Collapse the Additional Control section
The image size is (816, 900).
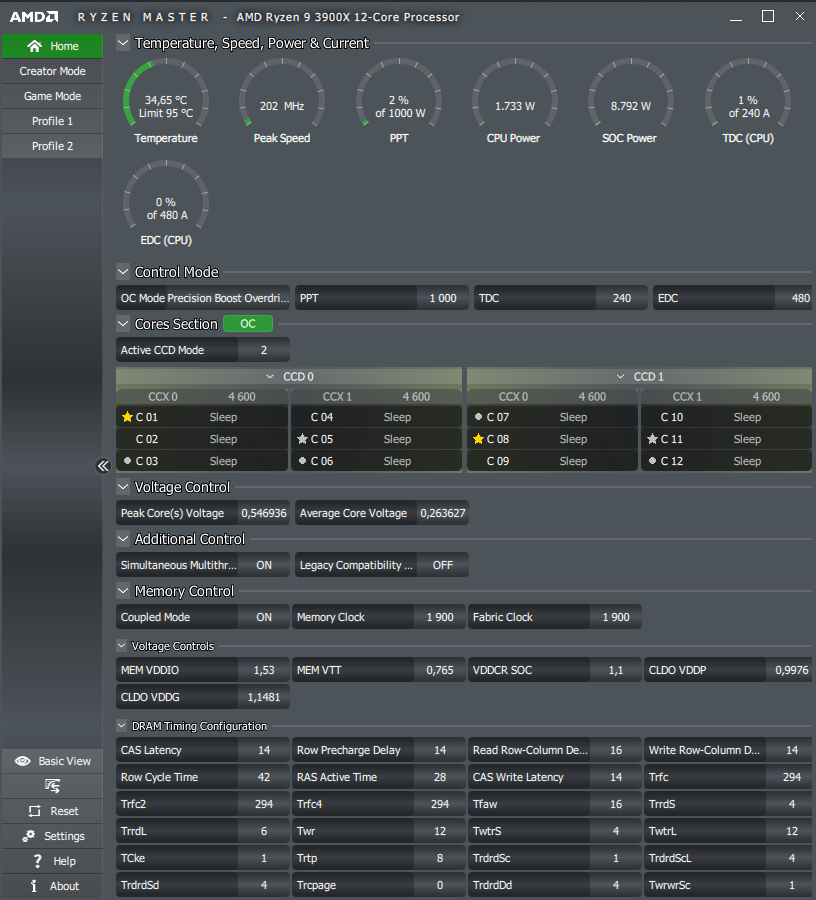(x=123, y=539)
